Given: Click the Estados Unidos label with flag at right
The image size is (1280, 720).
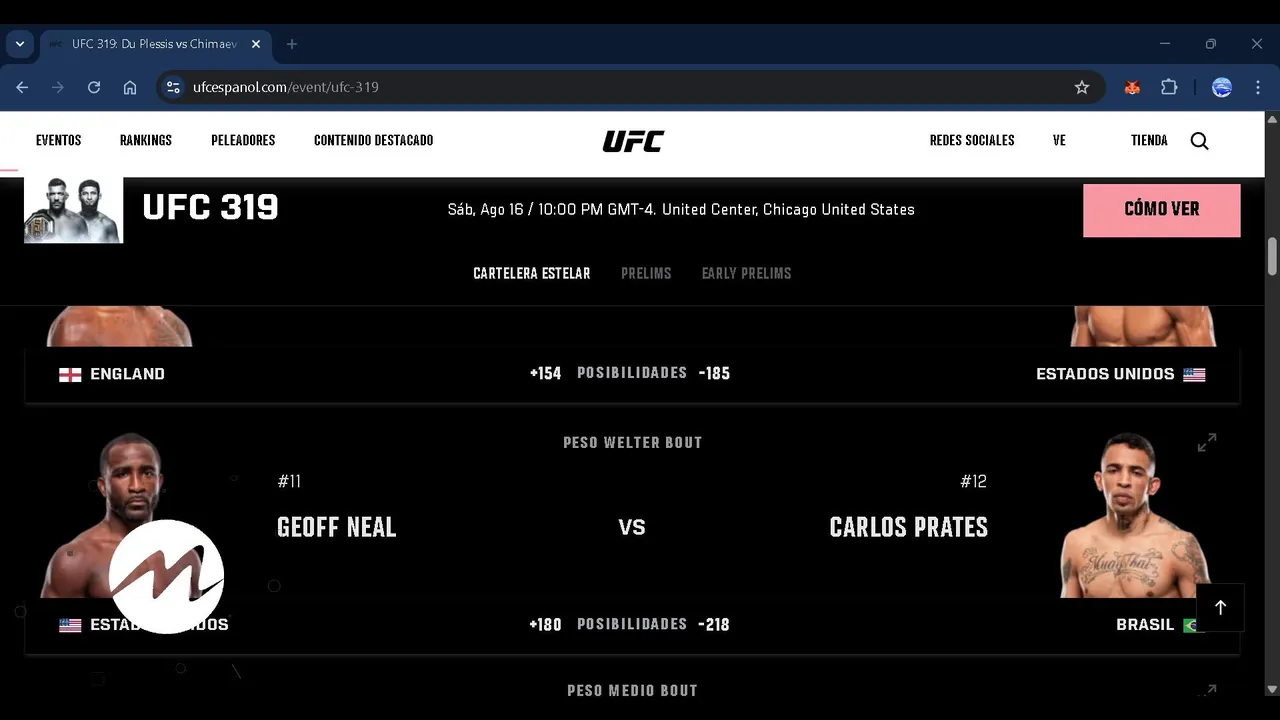Looking at the screenshot, I should point(1121,374).
